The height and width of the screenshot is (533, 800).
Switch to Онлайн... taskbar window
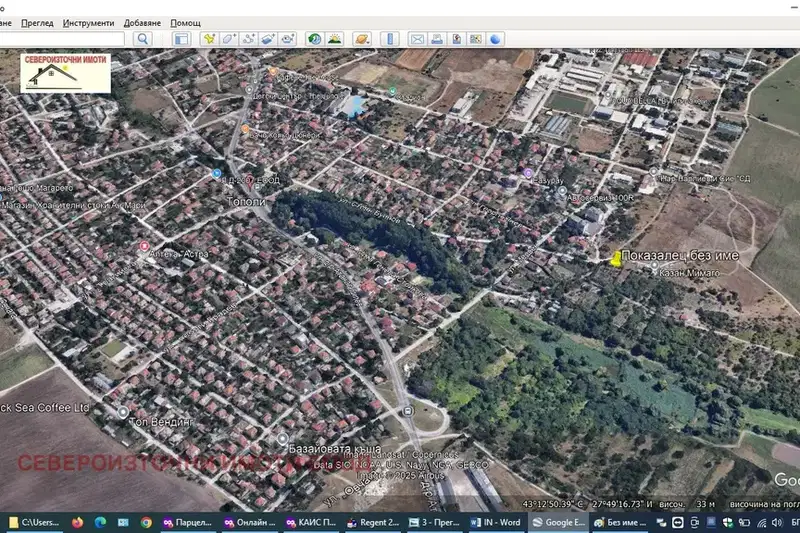(250, 522)
